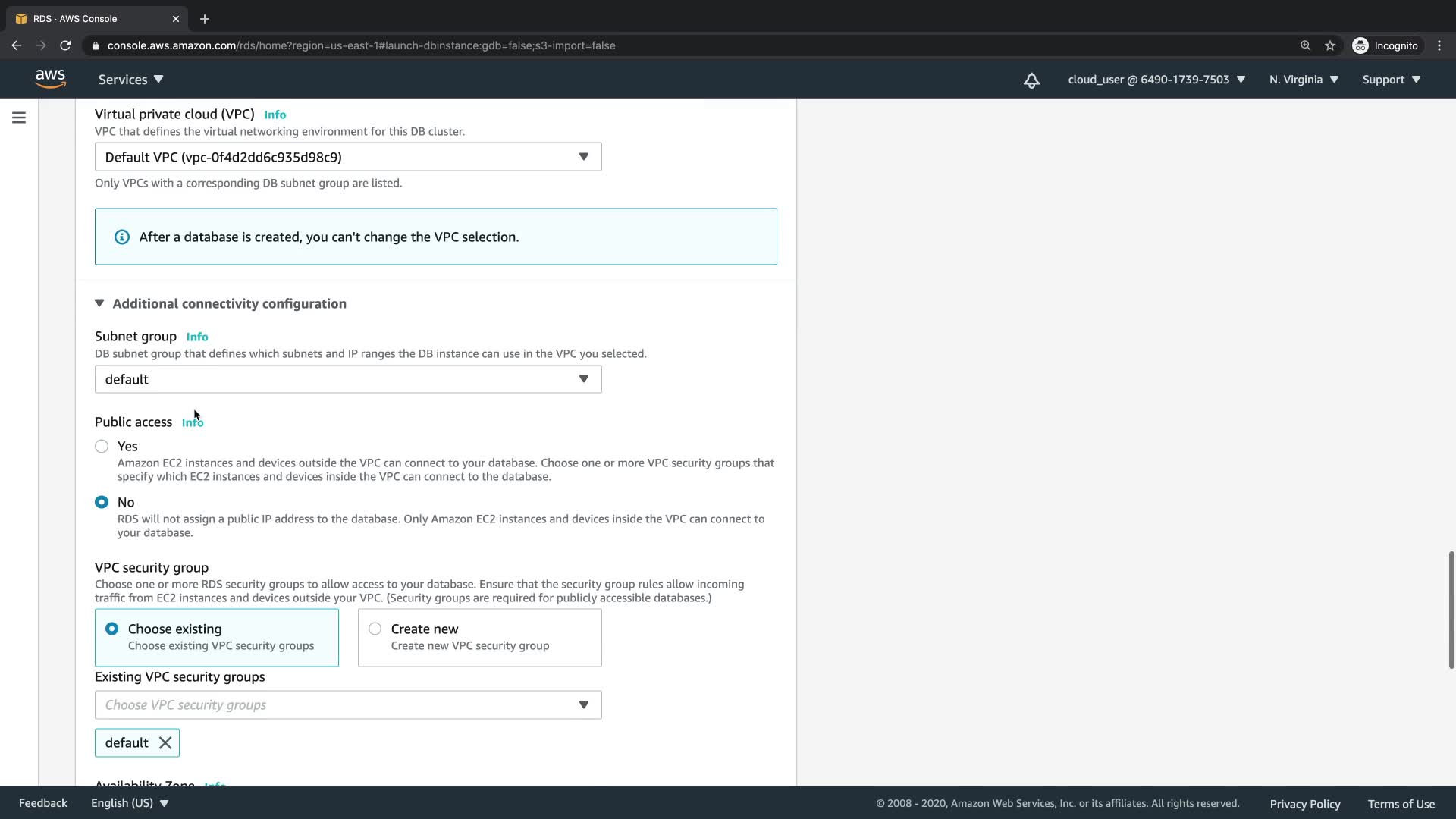Open the notifications bell icon

pos(1031,80)
